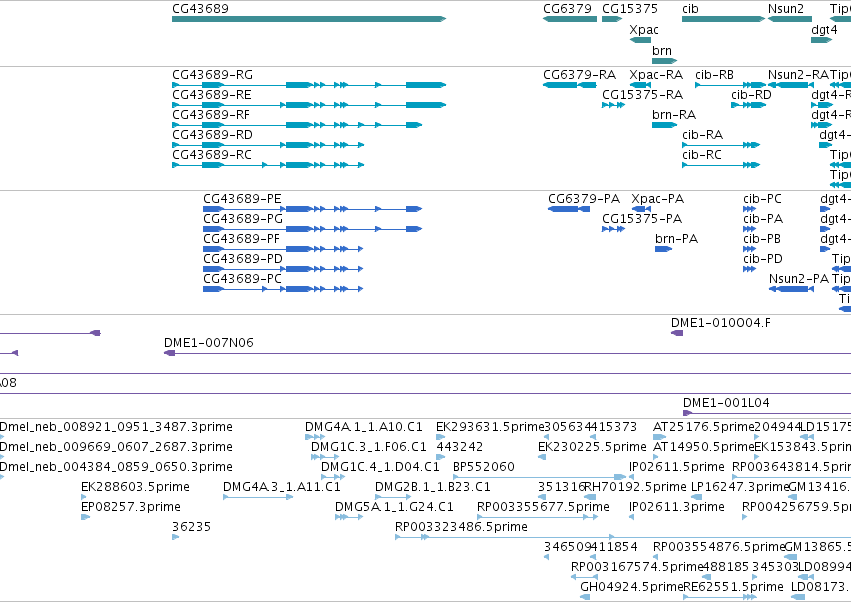Click the DMG5A.1_1.G24.C1 feature
Screen dimensions: 851x602
(x=348, y=517)
